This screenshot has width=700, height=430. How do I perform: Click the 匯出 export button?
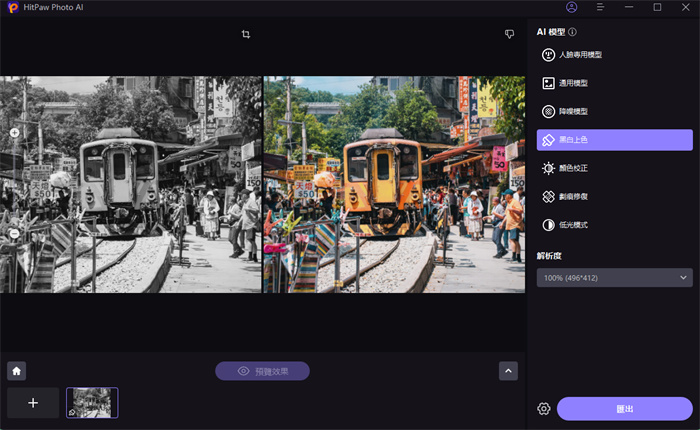624,409
